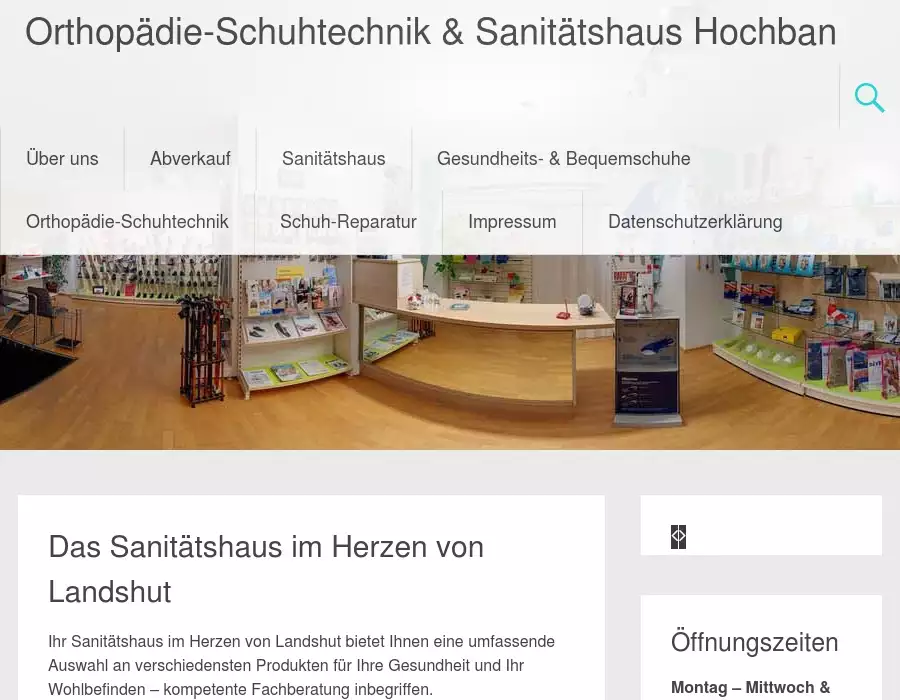Open the Über uns menu item

pyautogui.click(x=62, y=158)
